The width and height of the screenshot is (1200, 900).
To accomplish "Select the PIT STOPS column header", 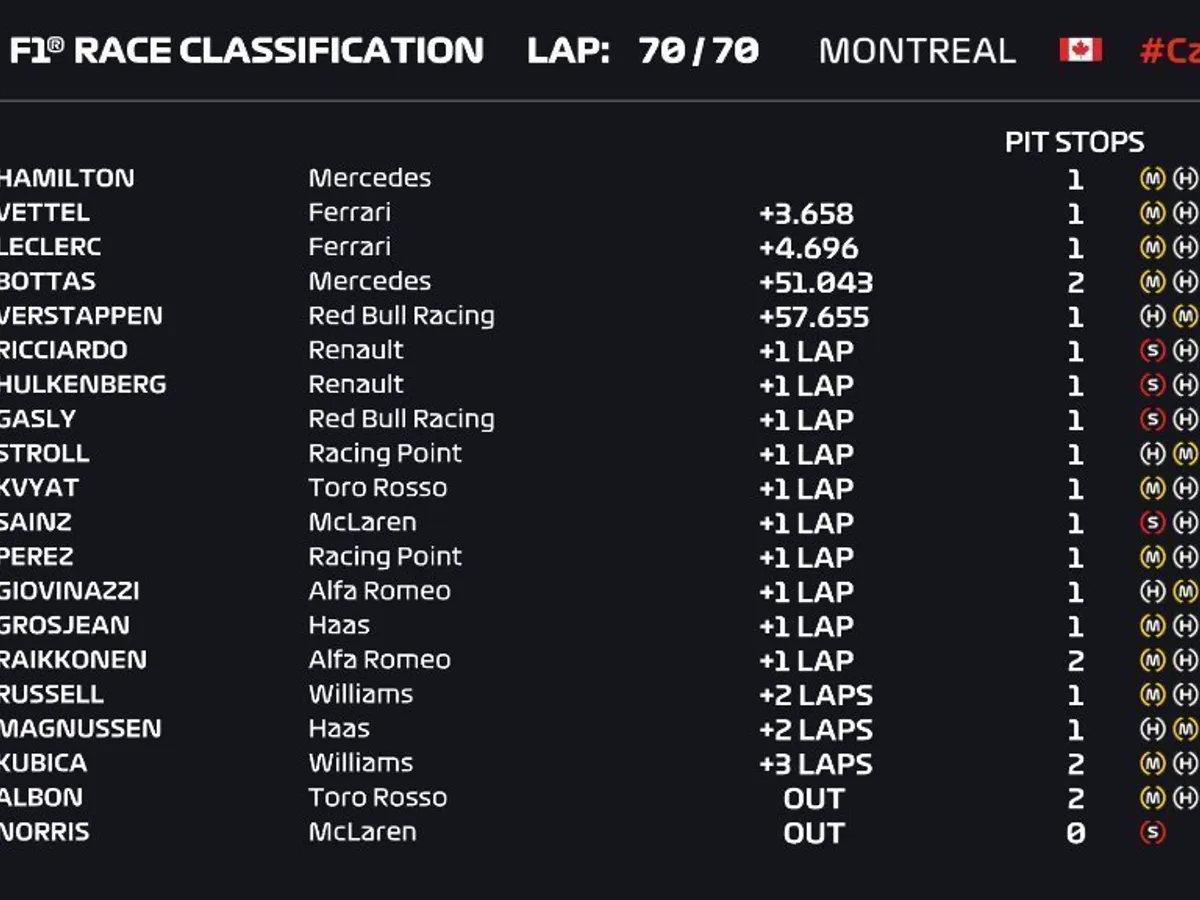I will 1074,143.
